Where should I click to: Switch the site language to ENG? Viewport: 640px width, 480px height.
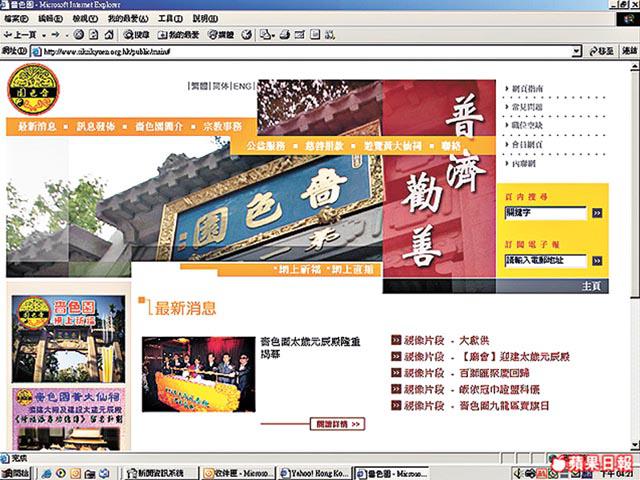click(244, 86)
